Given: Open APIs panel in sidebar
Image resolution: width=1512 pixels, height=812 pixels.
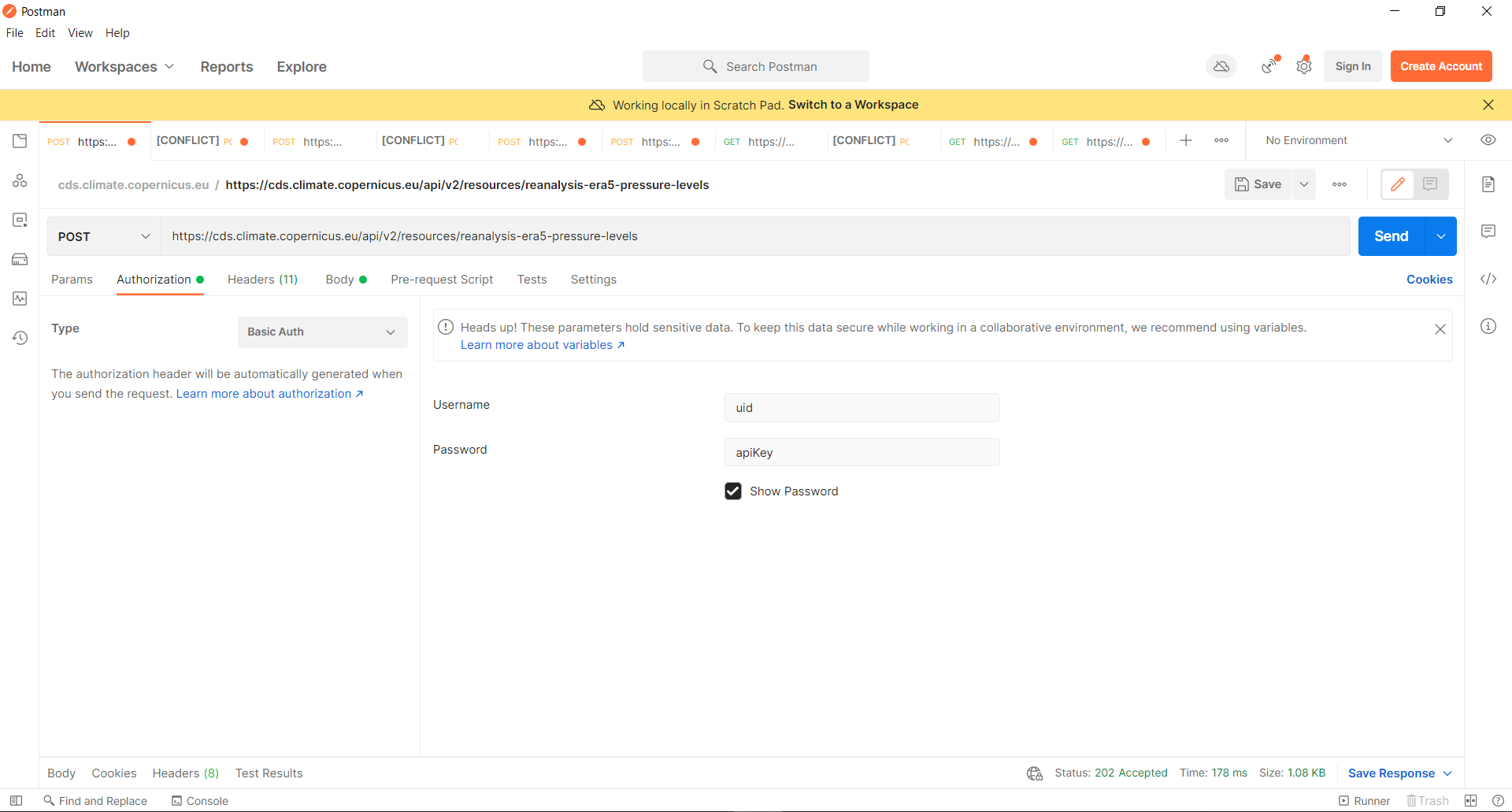Looking at the screenshot, I should click(x=20, y=180).
